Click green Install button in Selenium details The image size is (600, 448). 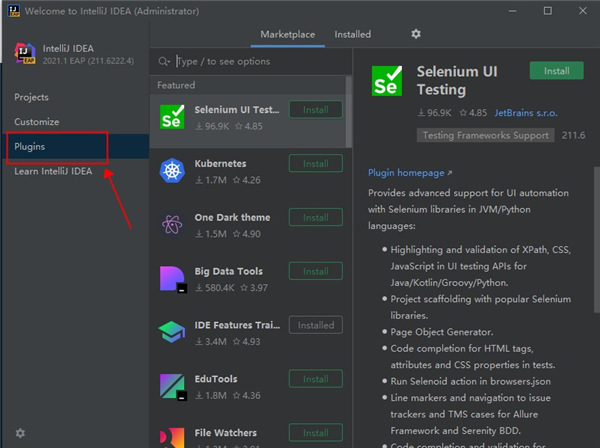point(556,71)
